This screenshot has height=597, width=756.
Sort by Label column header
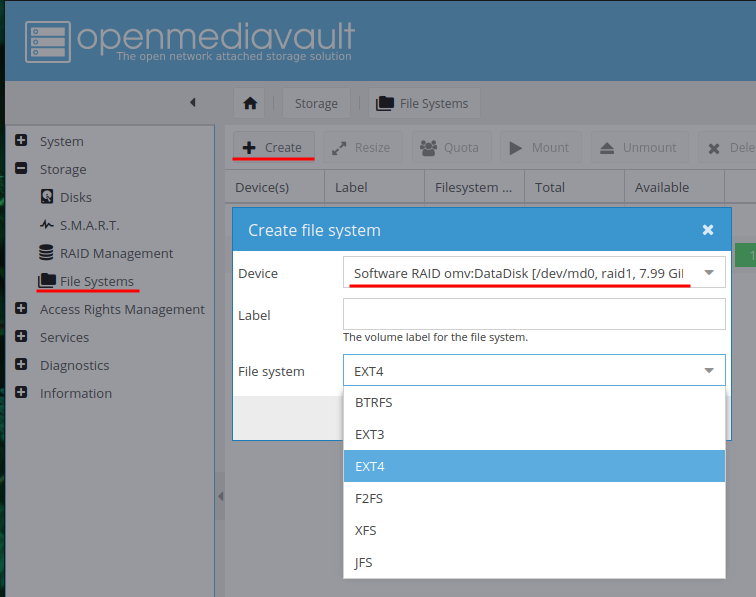[x=375, y=187]
